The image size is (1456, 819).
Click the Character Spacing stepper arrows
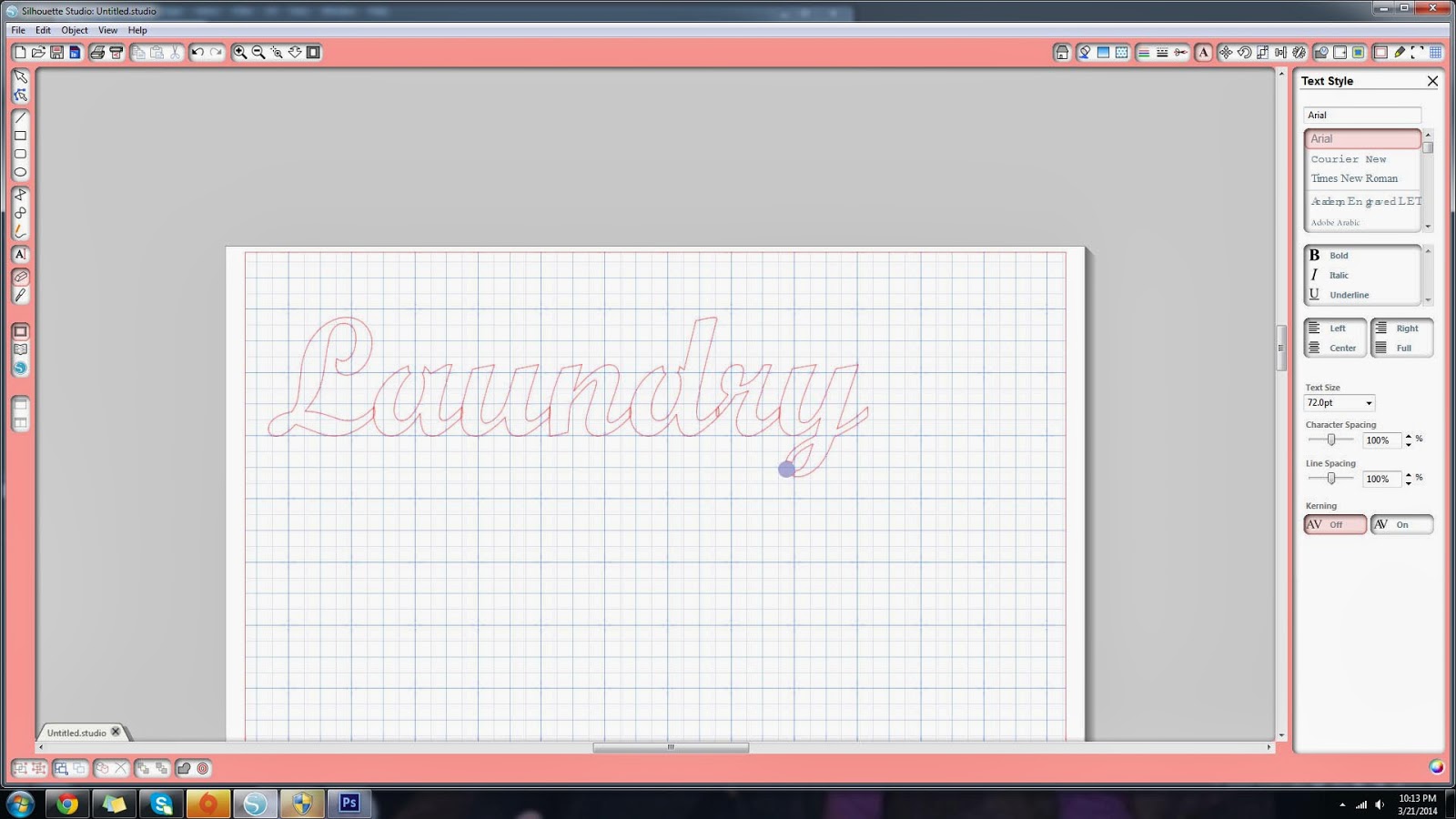(1409, 440)
